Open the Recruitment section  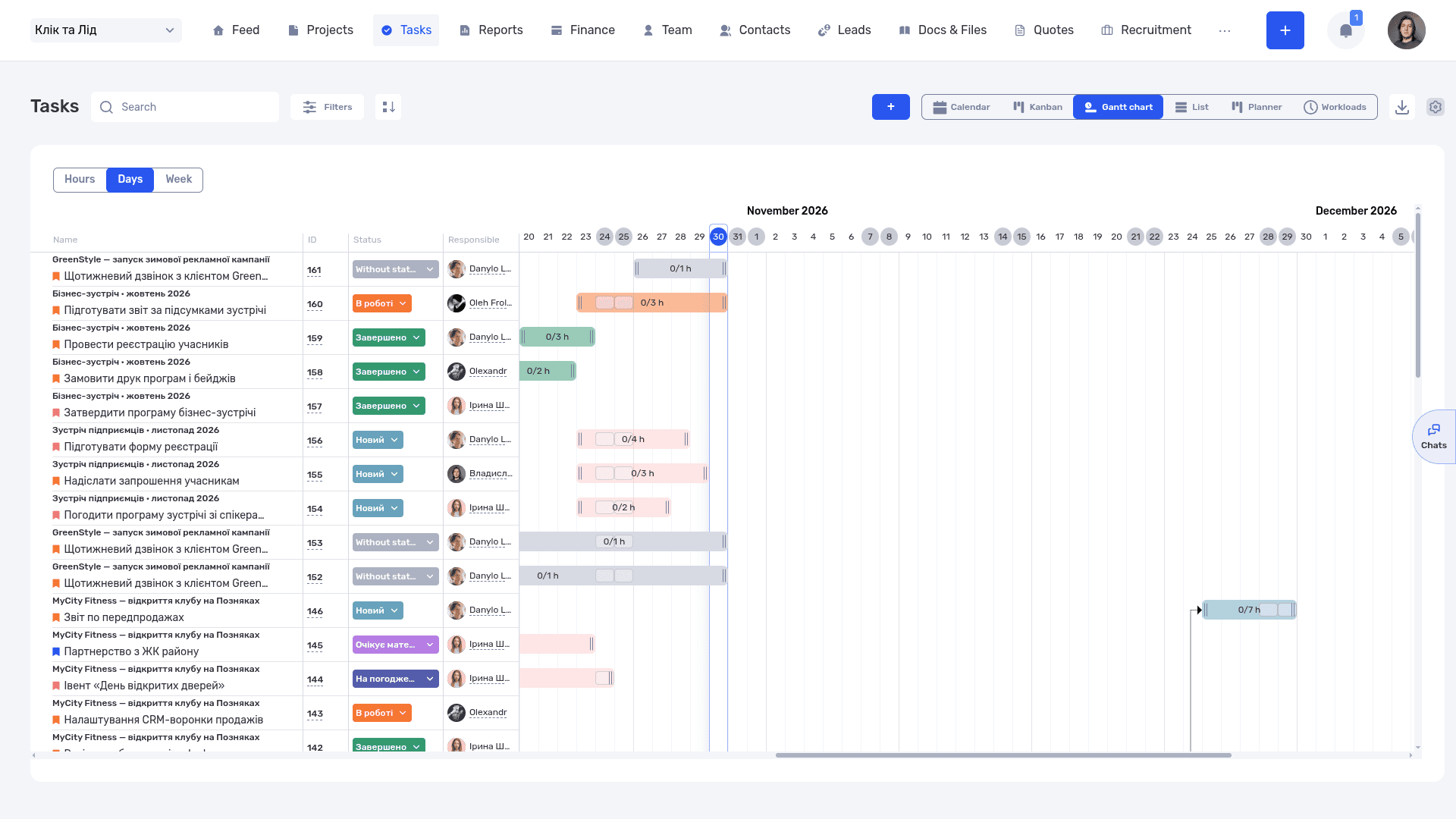coord(1146,30)
